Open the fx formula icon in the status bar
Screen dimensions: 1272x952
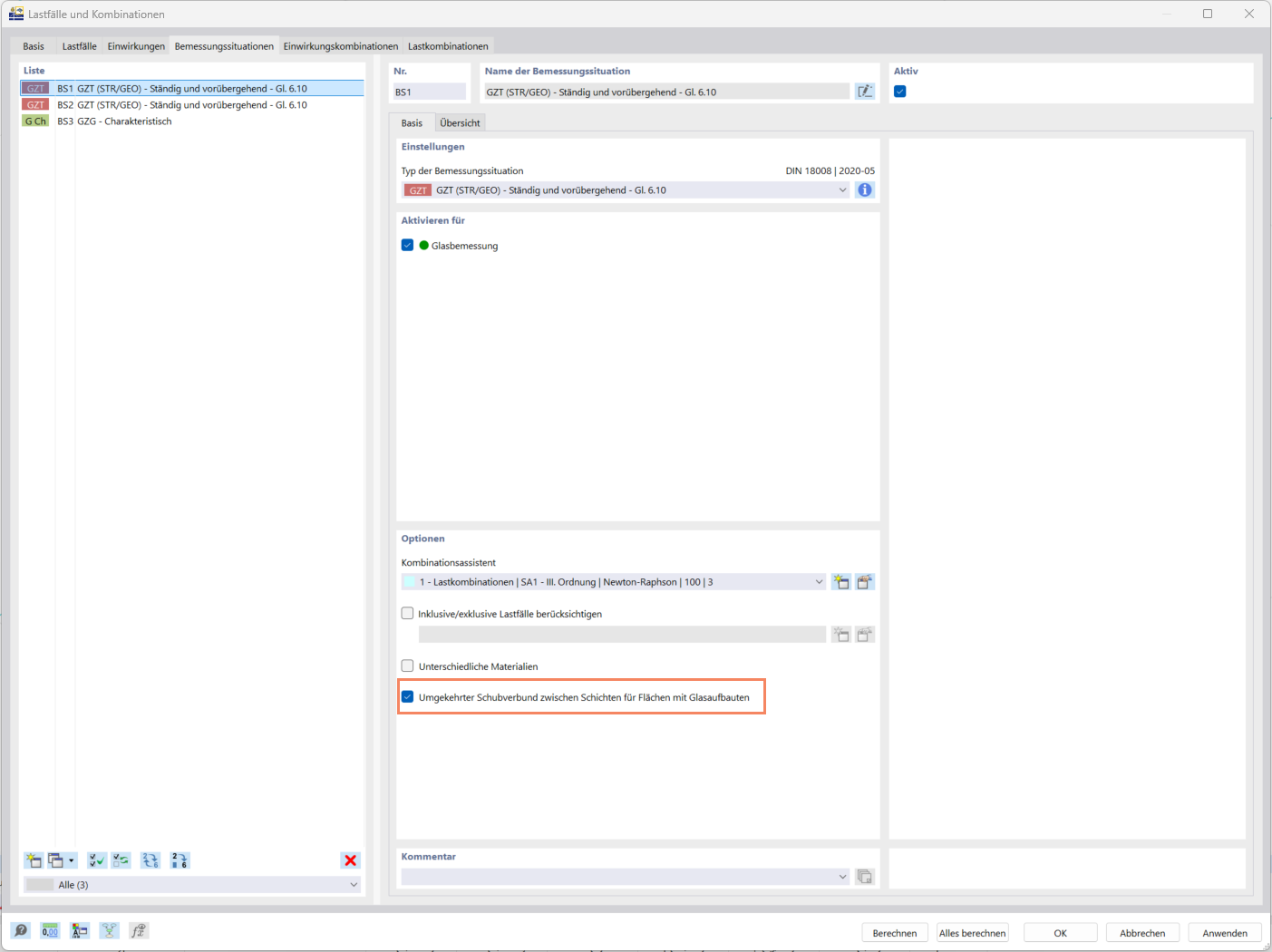click(139, 930)
